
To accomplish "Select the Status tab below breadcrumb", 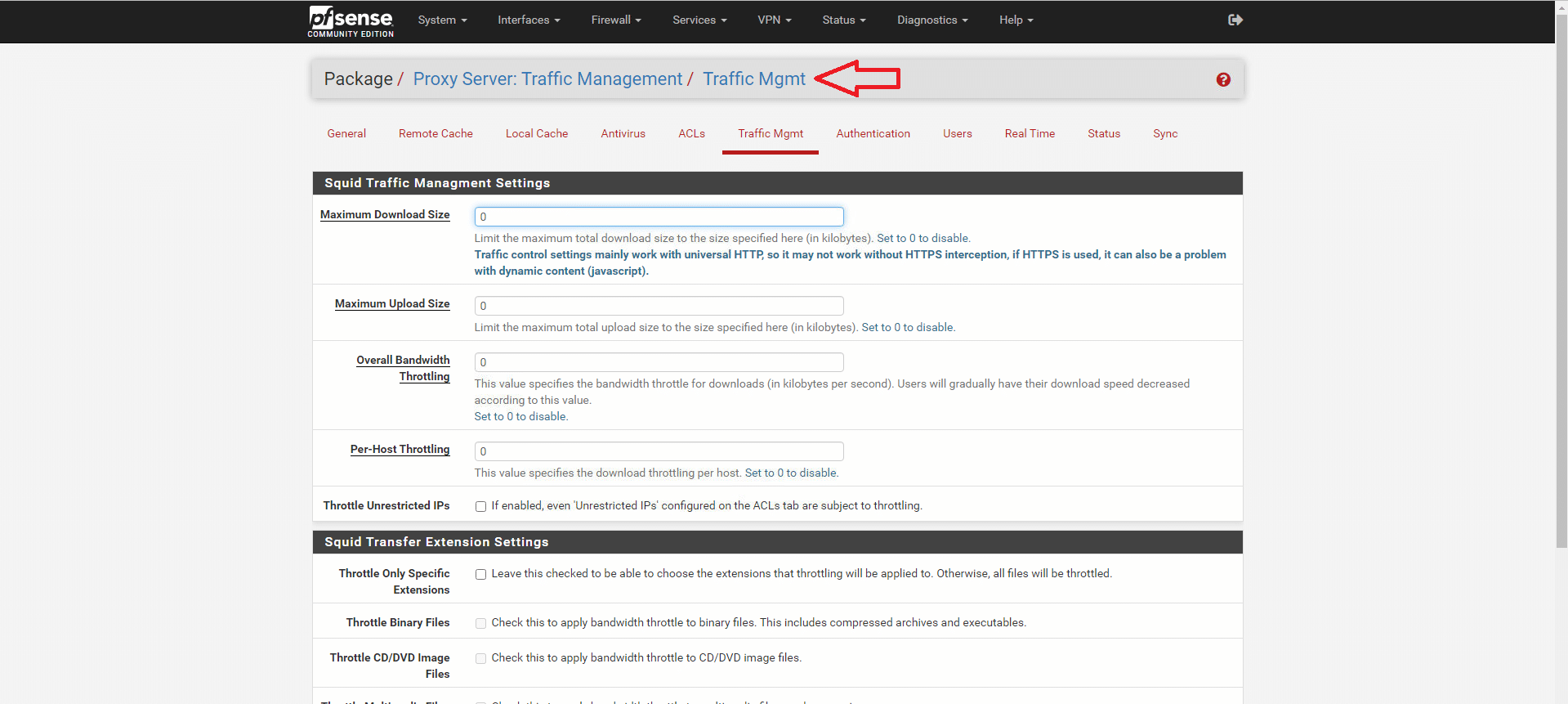I will point(1104,133).
